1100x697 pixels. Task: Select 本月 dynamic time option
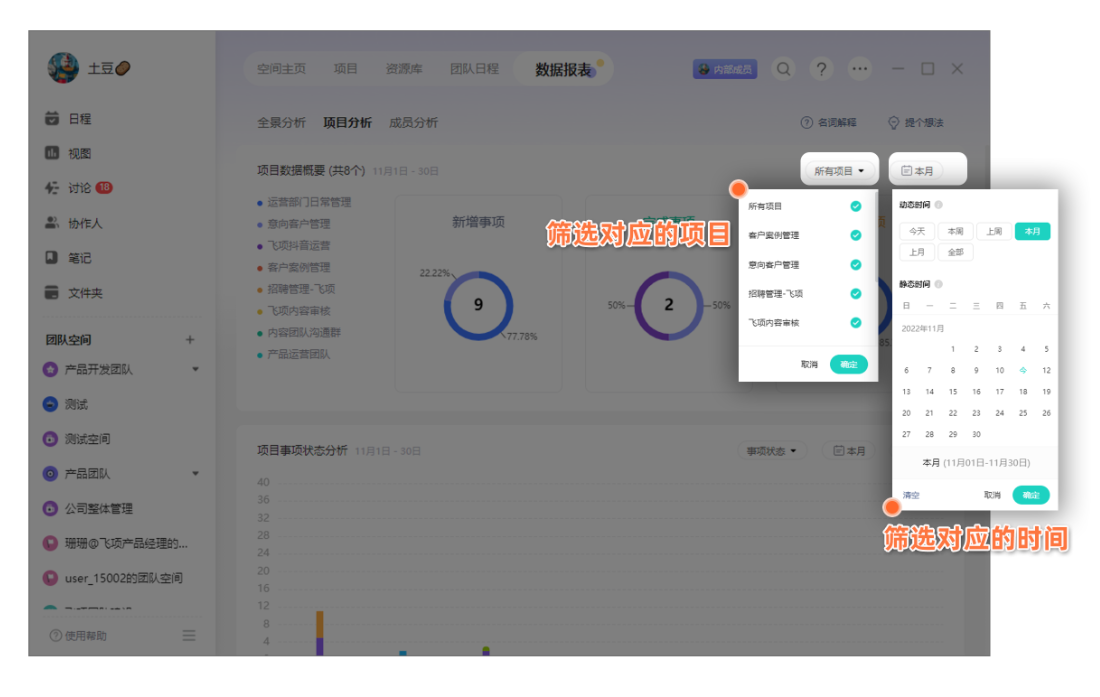pyautogui.click(x=1033, y=231)
